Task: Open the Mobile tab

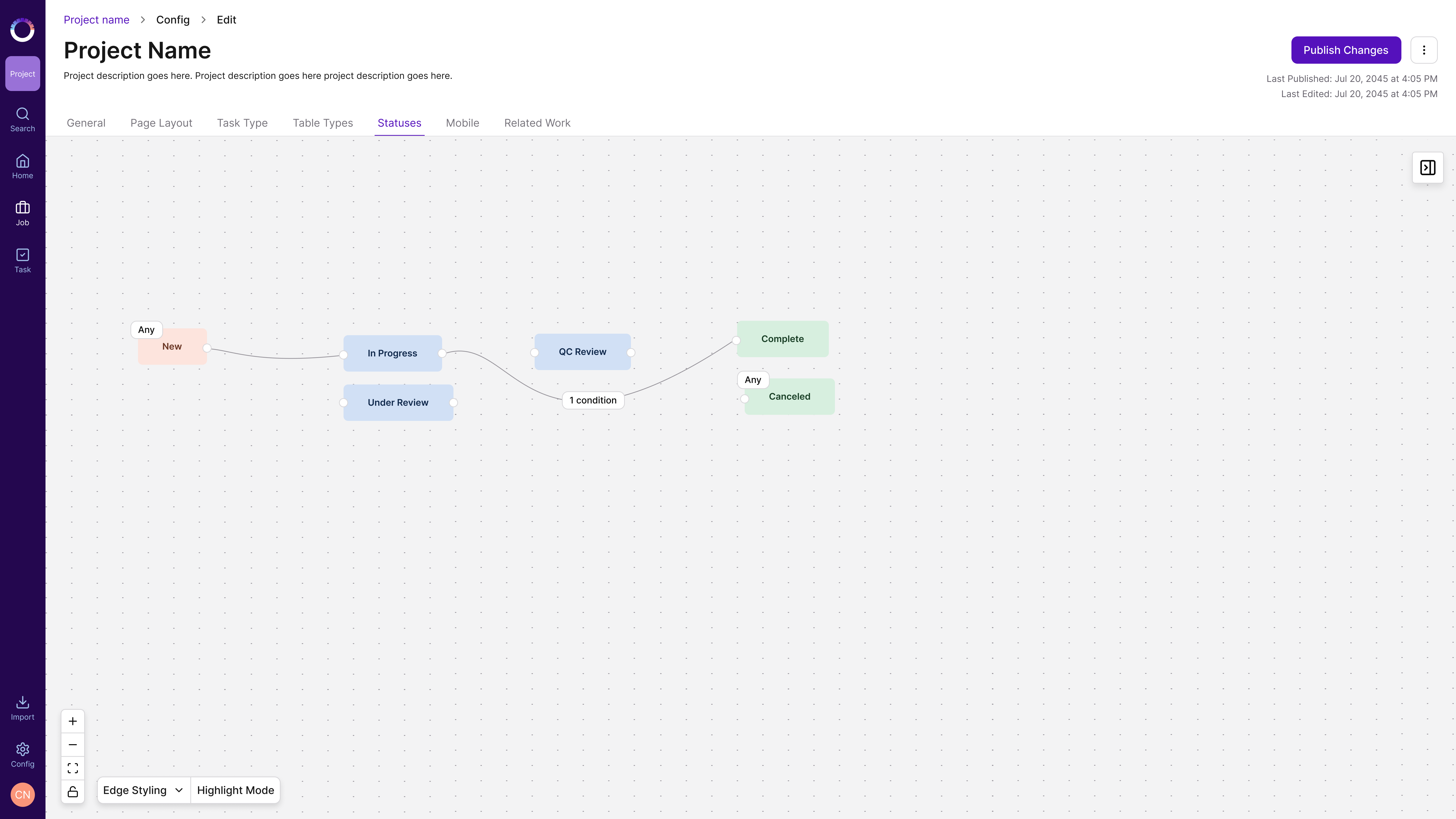Action: [x=462, y=123]
